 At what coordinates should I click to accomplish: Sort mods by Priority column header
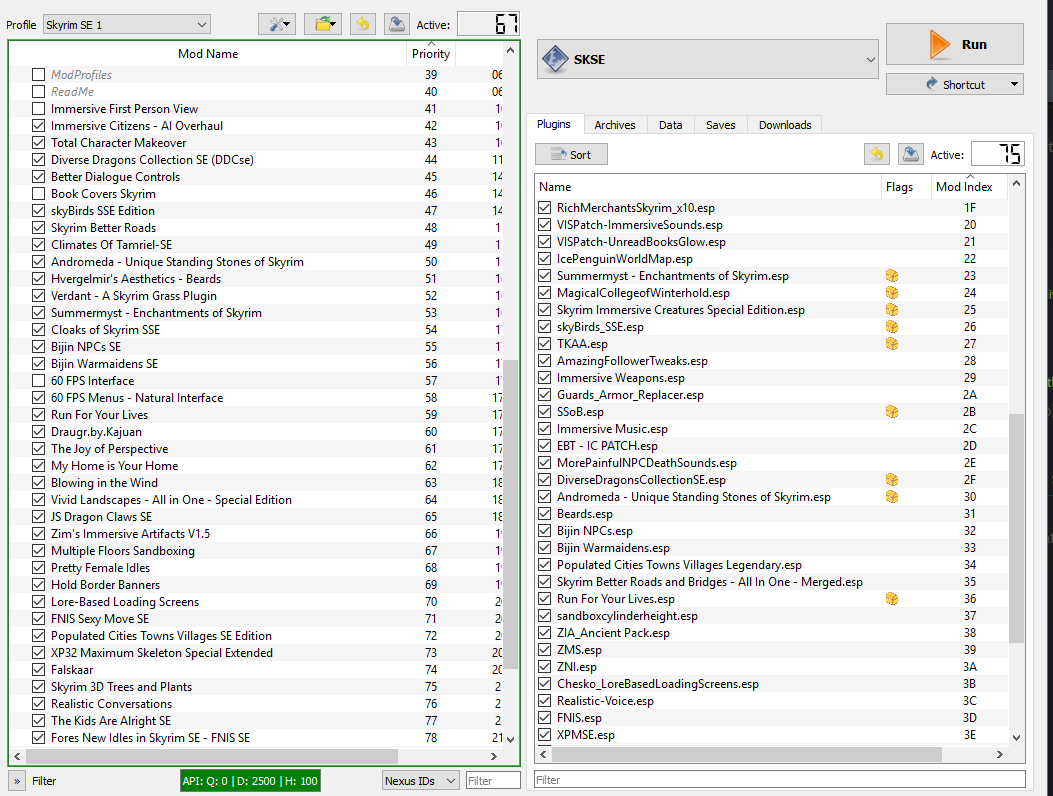point(430,54)
